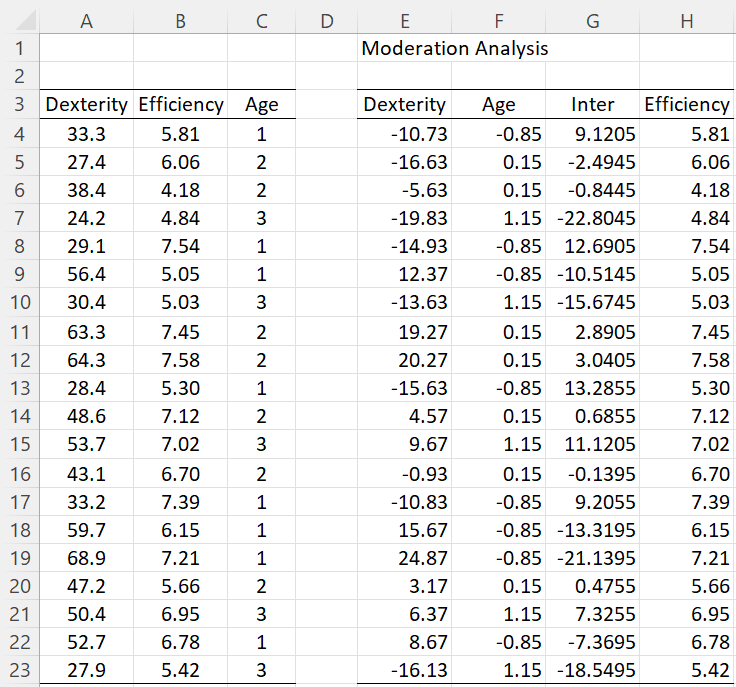
Task: Select row 10 header
Action: pos(20,302)
